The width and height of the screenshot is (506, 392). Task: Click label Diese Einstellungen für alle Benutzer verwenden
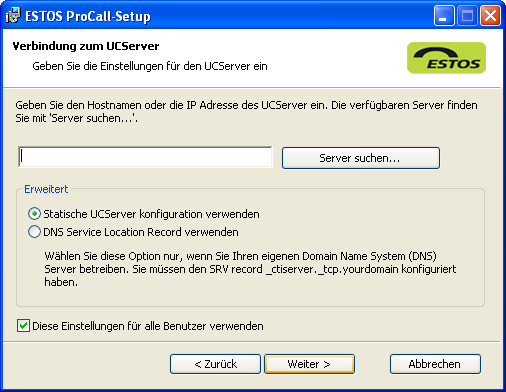click(148, 326)
